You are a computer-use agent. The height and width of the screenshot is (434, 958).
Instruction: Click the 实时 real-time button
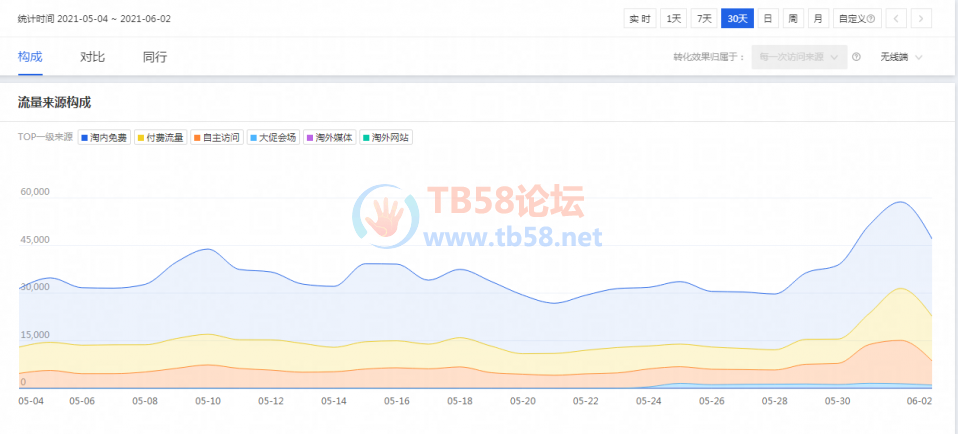[639, 18]
